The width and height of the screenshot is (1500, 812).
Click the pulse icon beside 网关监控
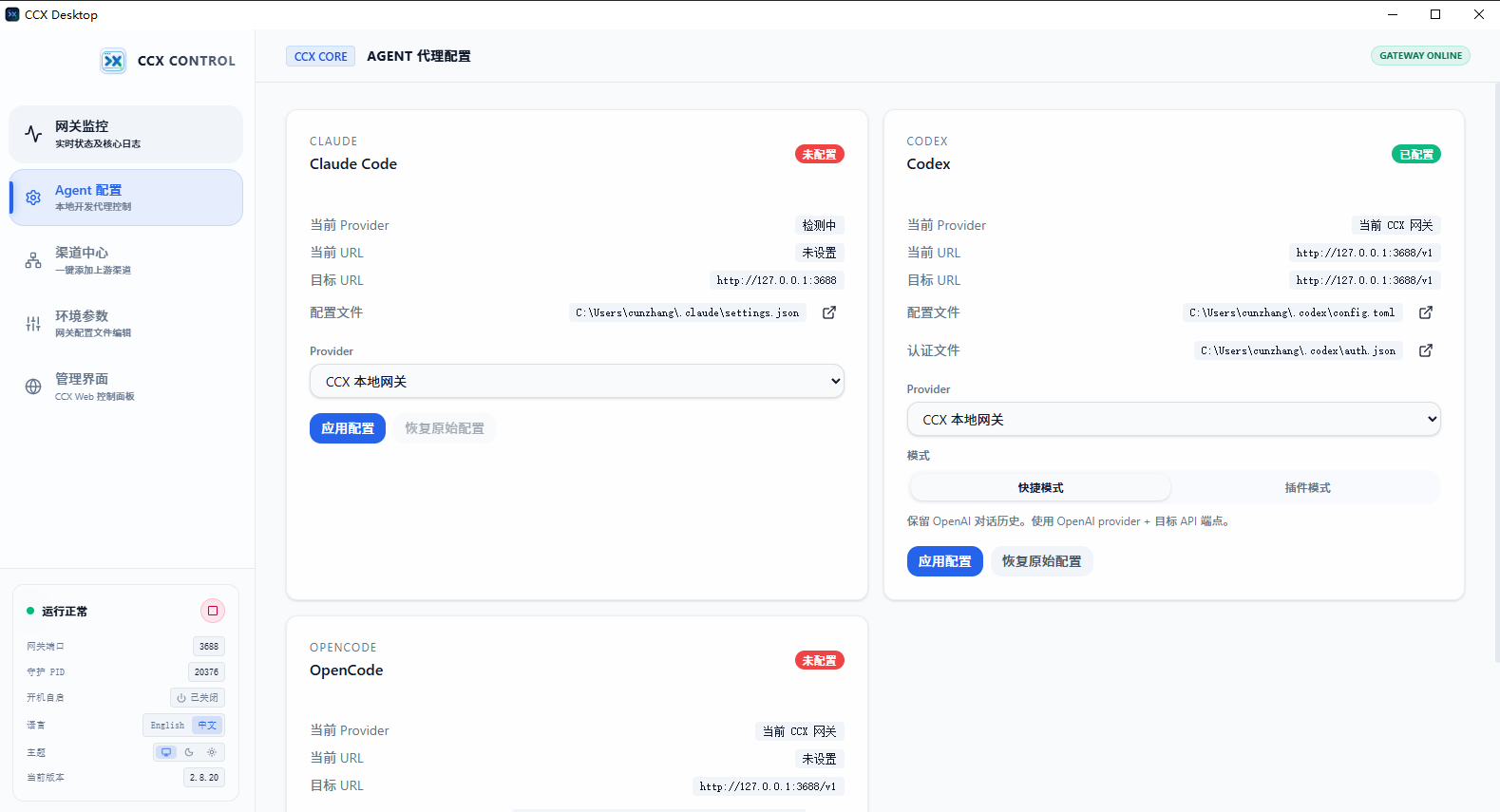click(33, 134)
